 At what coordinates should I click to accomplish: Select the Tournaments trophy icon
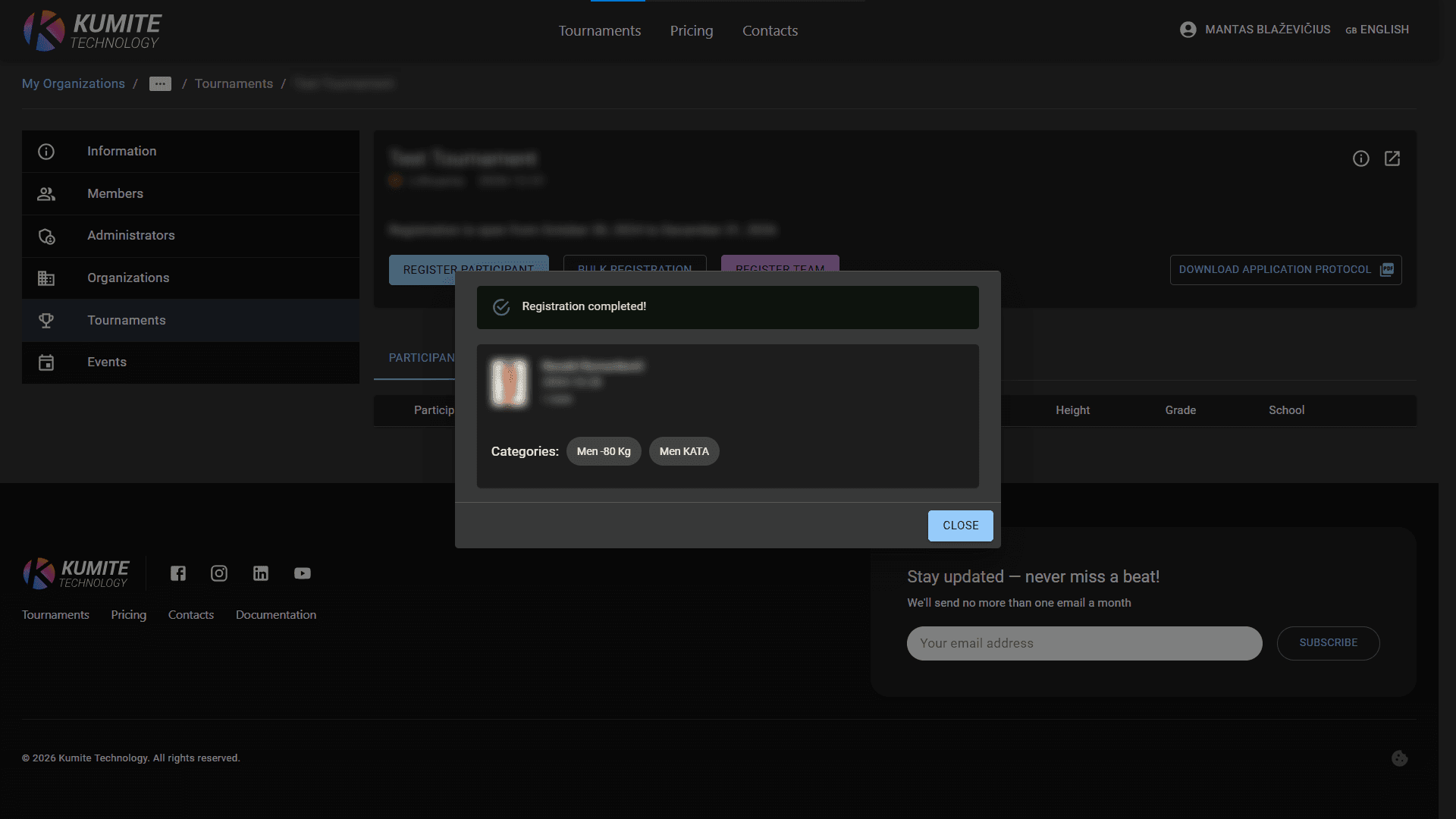[46, 320]
